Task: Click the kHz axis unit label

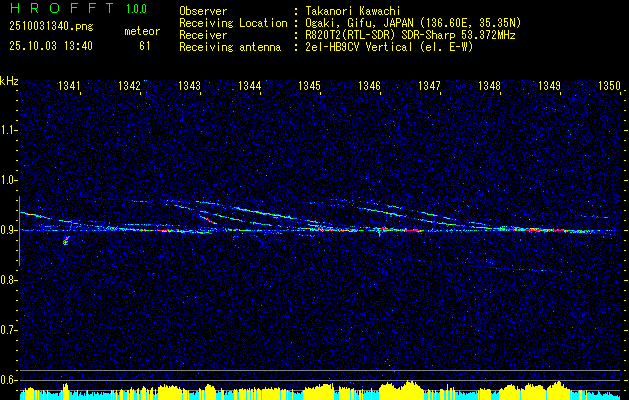Action: [9, 81]
